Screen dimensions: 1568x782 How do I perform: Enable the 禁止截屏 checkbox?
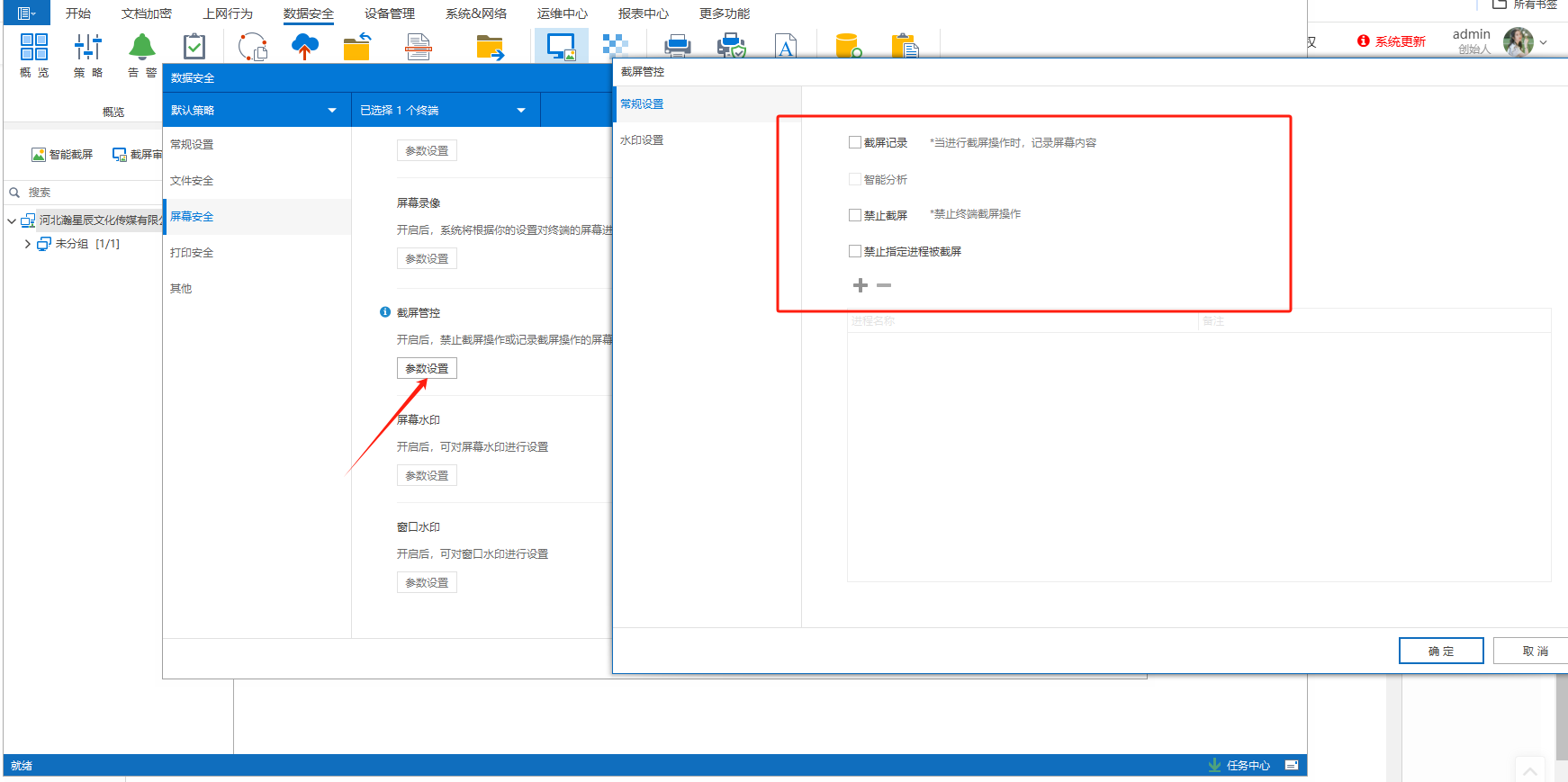(855, 215)
